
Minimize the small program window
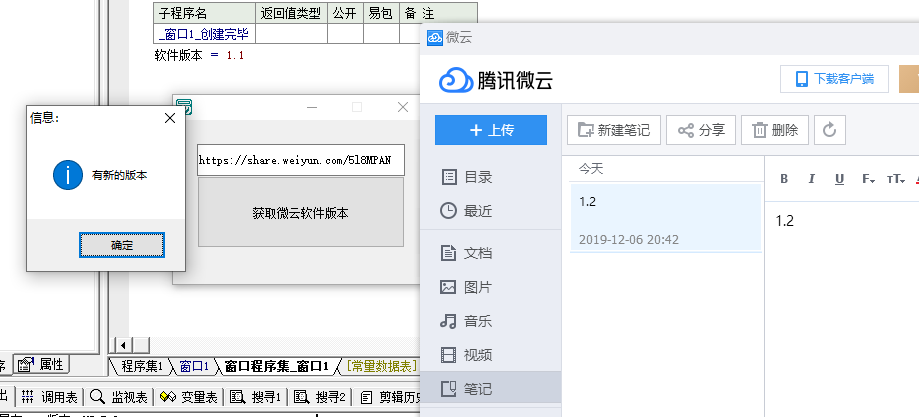(312, 107)
